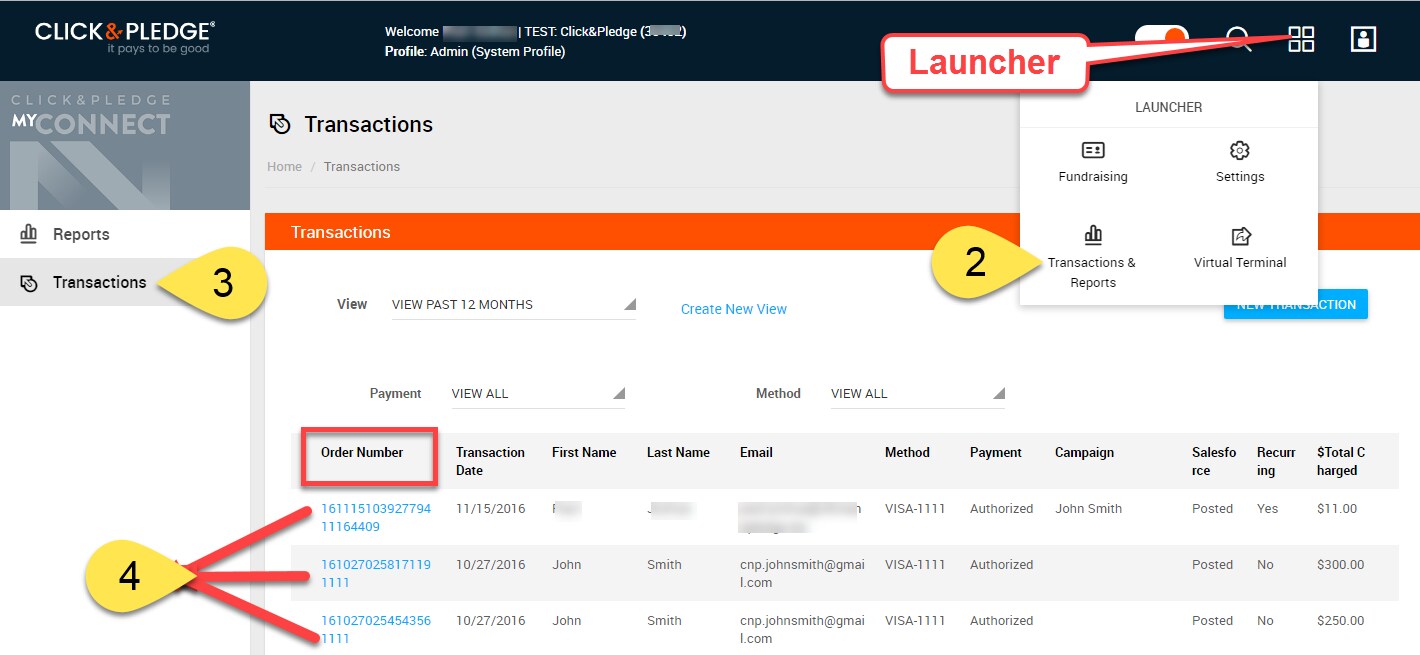Open the Payment filter dropdown
This screenshot has height=655, width=1420.
click(537, 394)
